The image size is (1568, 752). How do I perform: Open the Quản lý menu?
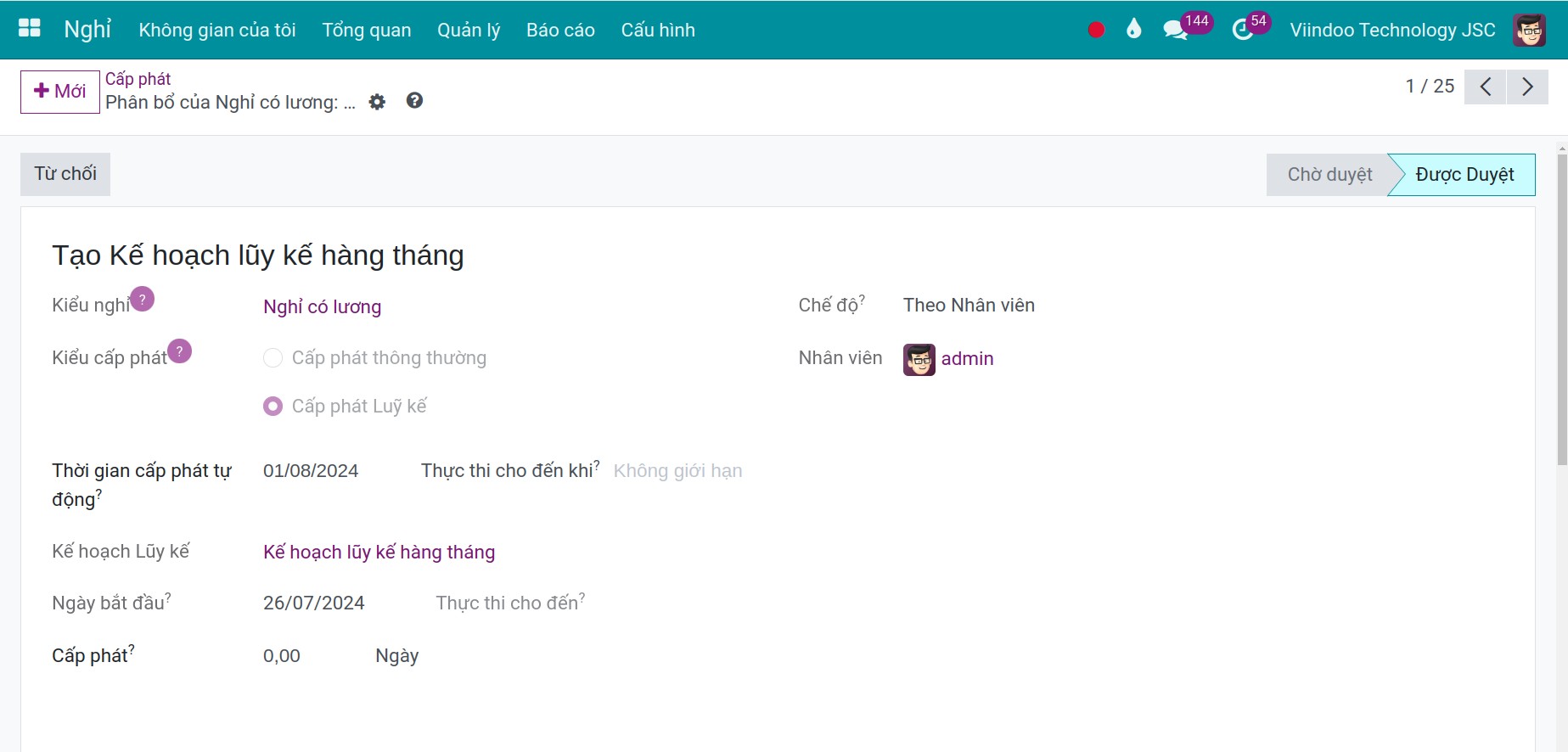(x=469, y=30)
